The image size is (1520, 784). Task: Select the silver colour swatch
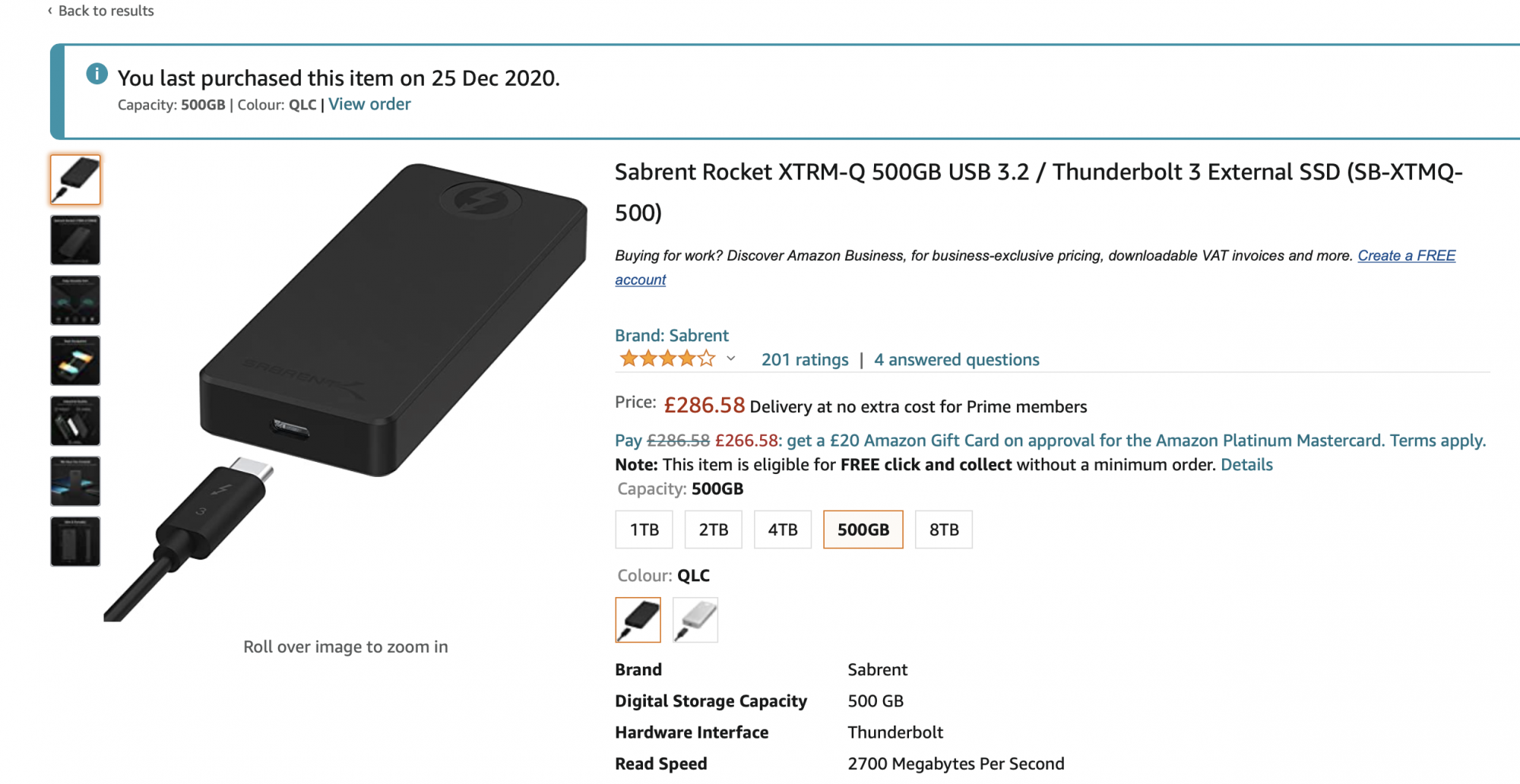point(695,620)
